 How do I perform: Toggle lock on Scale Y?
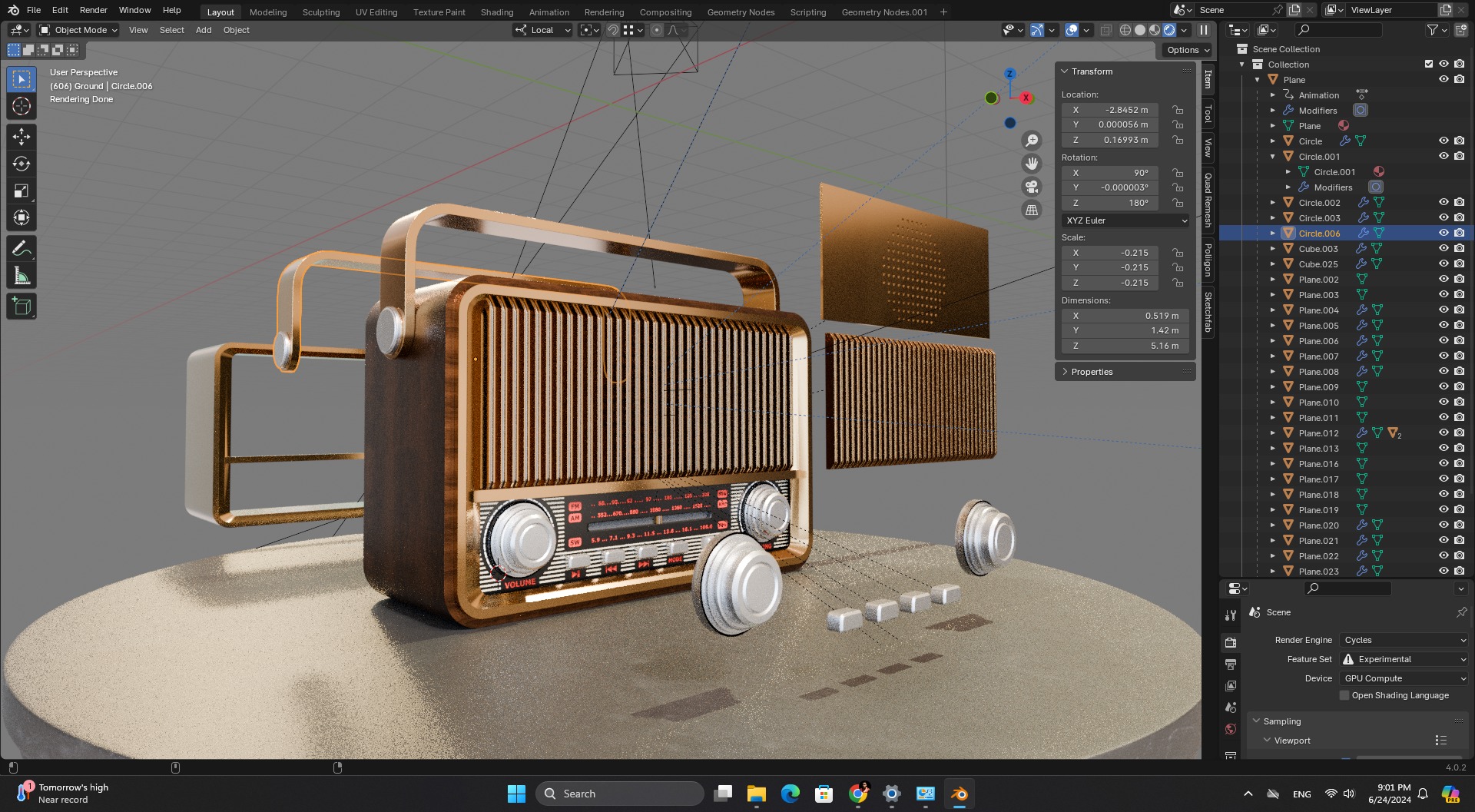click(x=1178, y=267)
